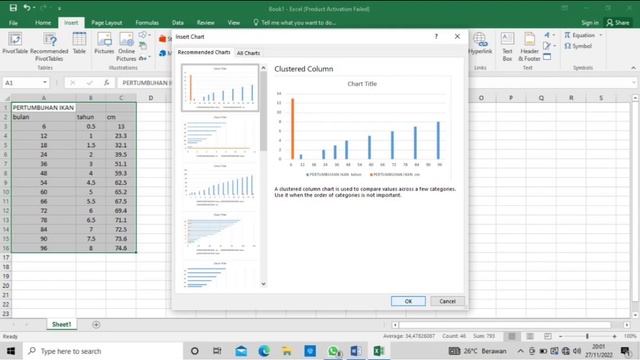
Task: Click zoom out minus button
Action: 561,336
